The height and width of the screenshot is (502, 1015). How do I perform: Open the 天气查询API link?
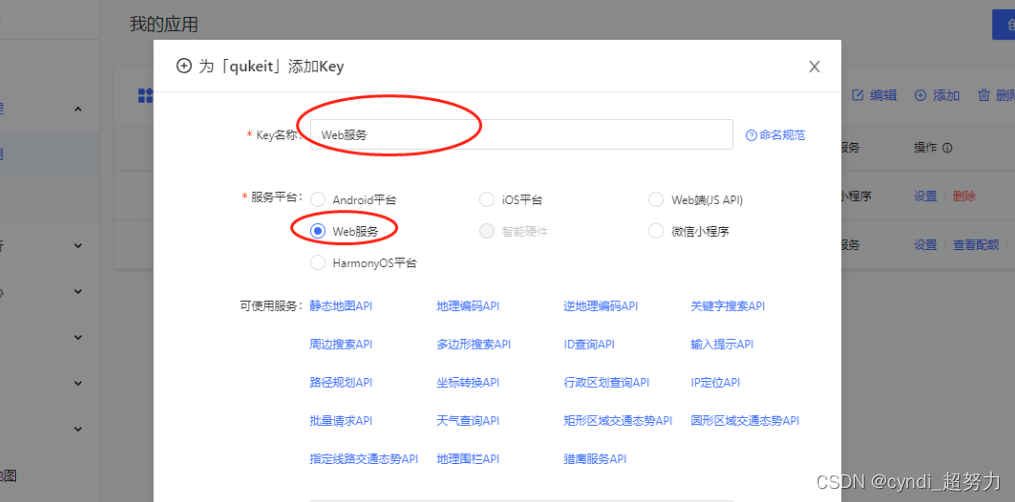(468, 420)
